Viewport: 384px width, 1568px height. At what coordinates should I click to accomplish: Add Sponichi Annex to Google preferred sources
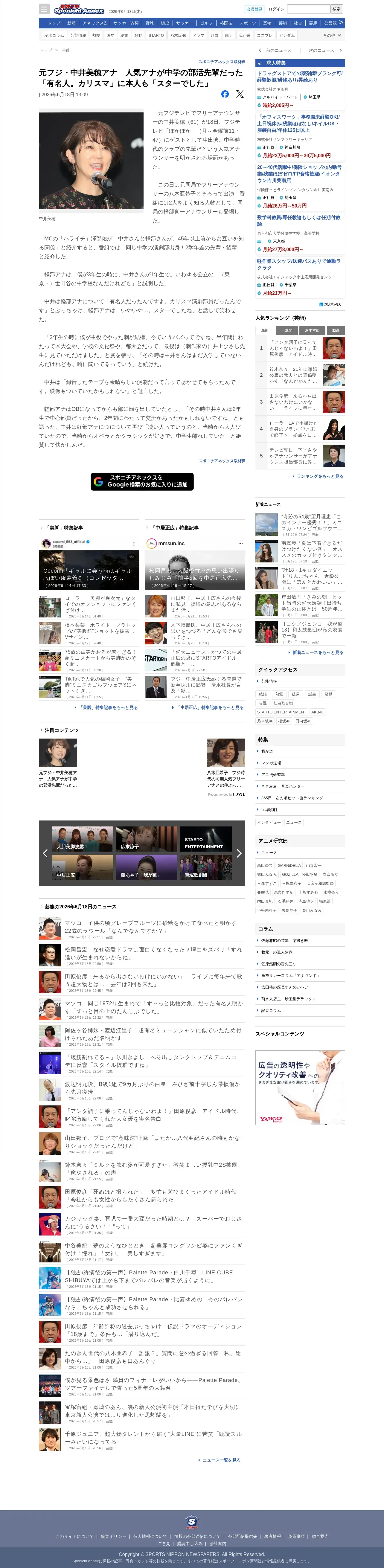142,481
